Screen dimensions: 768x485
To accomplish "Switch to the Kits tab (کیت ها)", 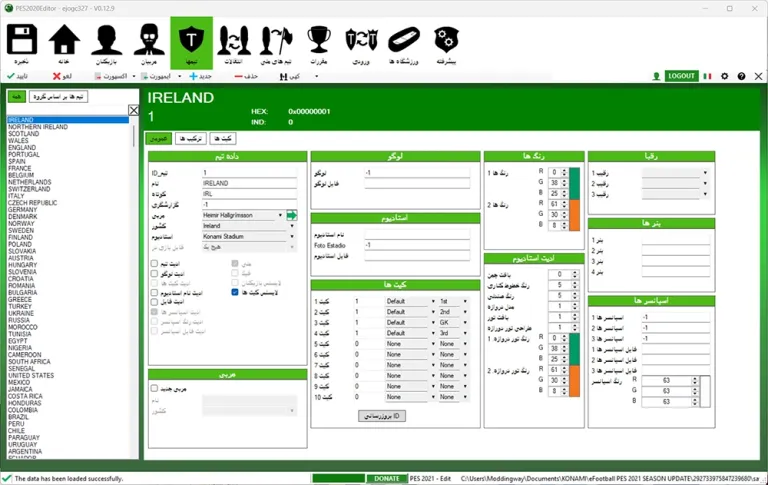I will (223, 139).
